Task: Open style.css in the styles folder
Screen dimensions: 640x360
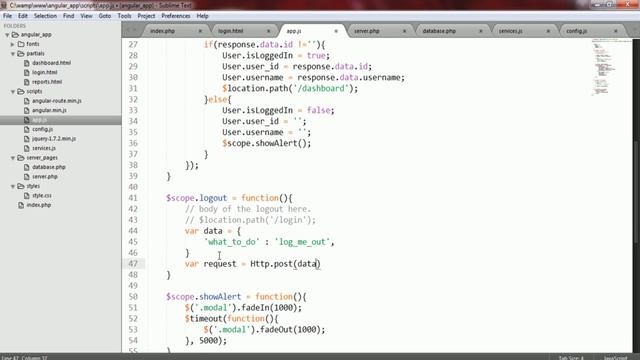Action: [42, 196]
